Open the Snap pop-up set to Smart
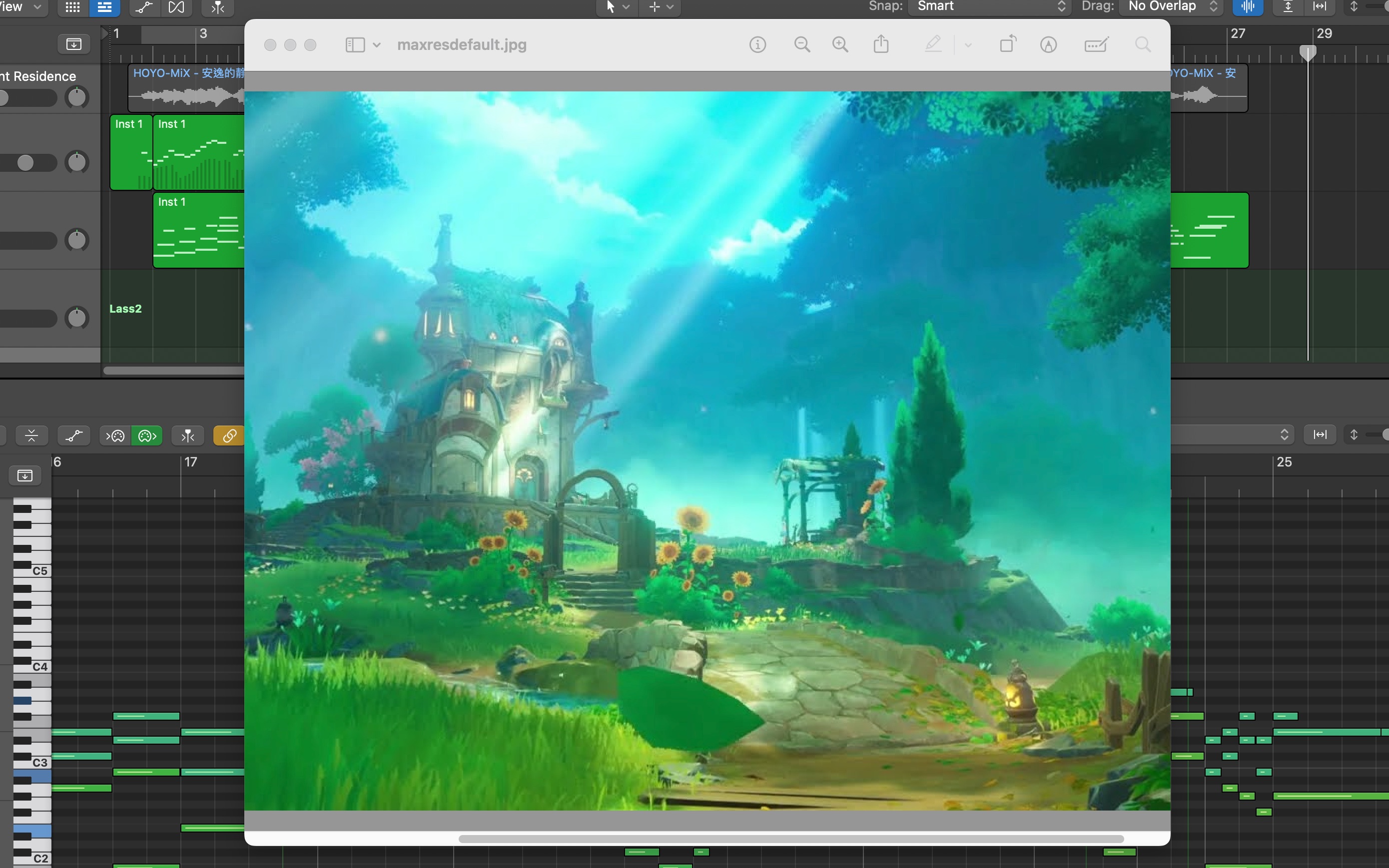The width and height of the screenshot is (1389, 868). pyautogui.click(x=990, y=7)
